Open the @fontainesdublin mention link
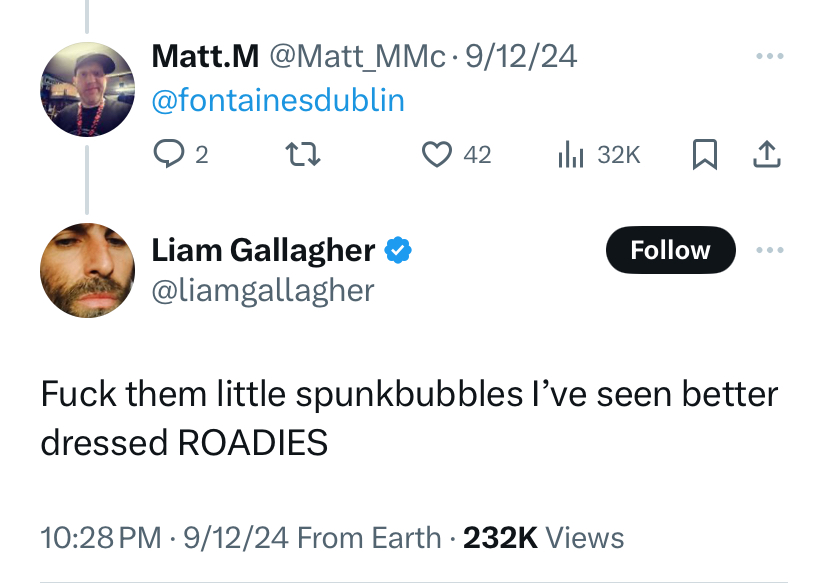Screen dimensions: 828x584 pos(278,100)
